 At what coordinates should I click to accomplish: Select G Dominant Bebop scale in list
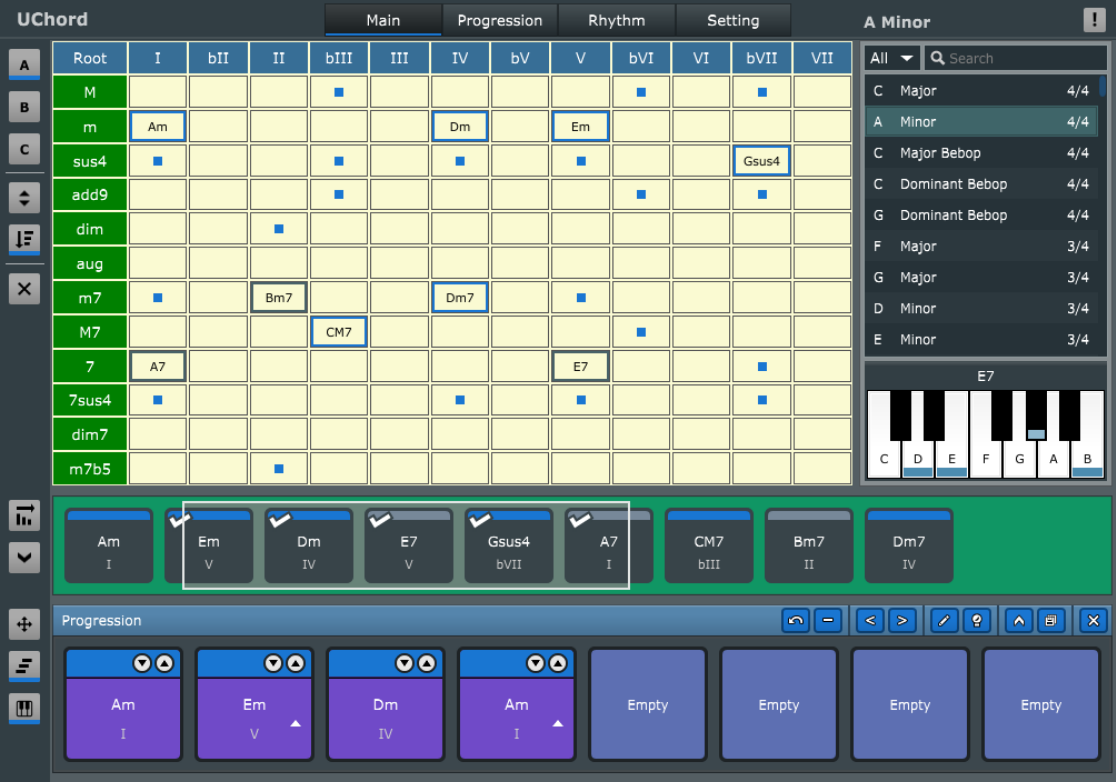981,215
